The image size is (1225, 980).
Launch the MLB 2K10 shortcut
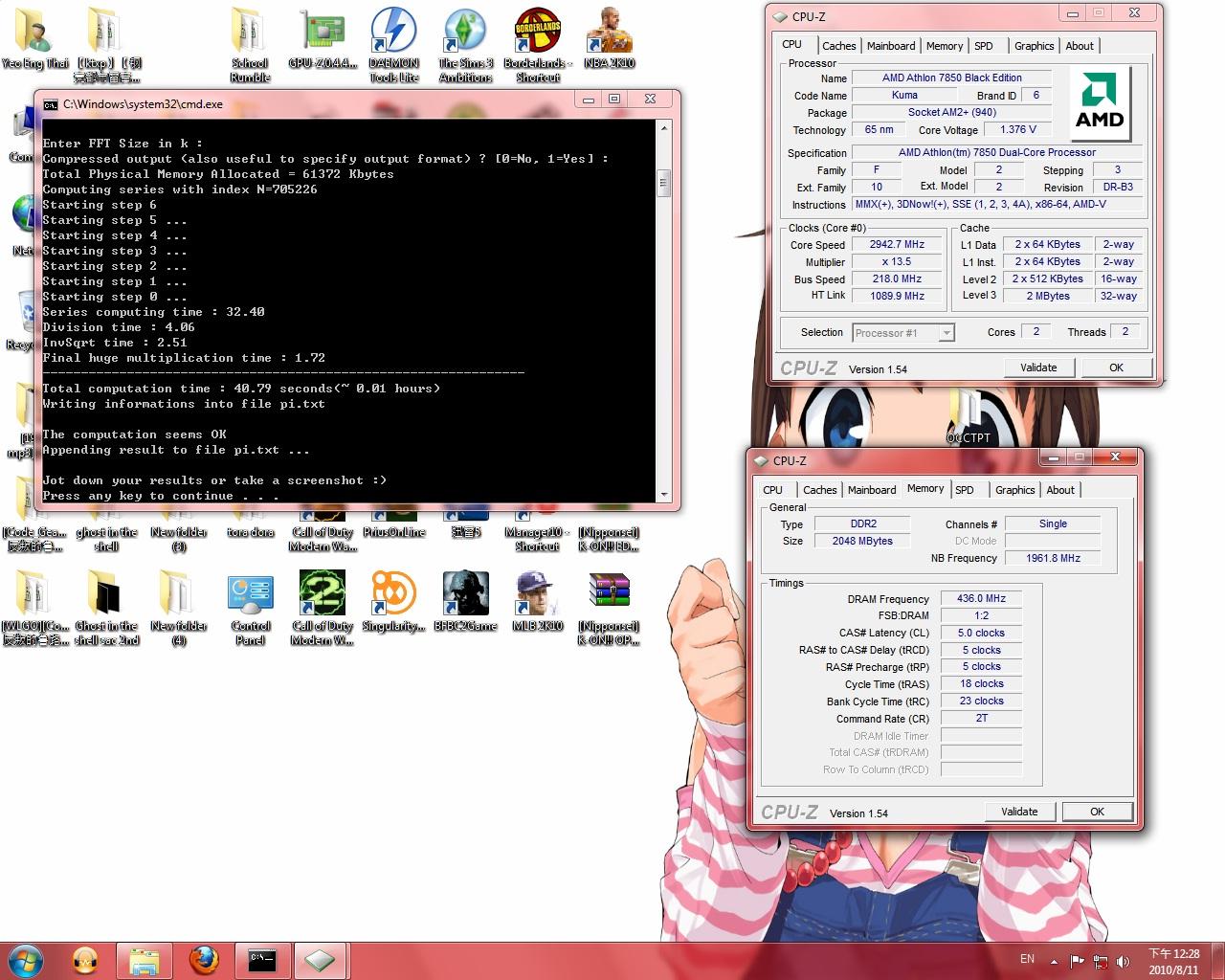(x=537, y=603)
